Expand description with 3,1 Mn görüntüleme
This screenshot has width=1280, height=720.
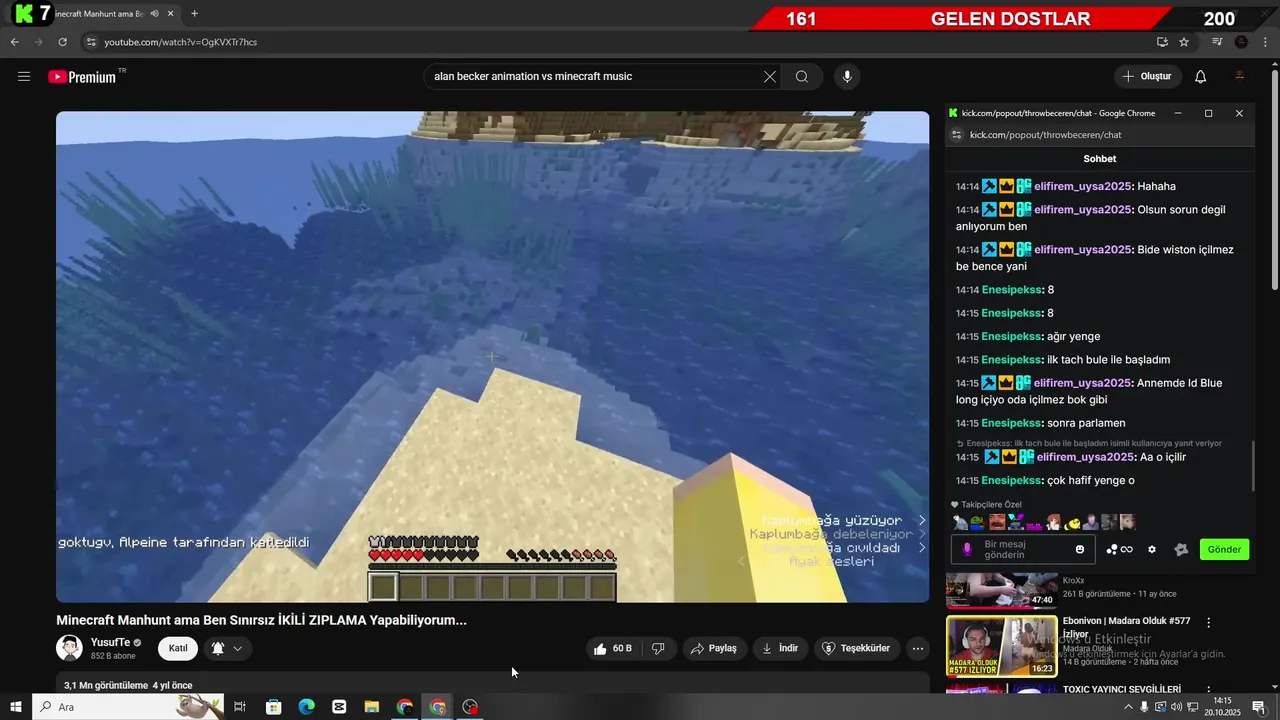(128, 685)
